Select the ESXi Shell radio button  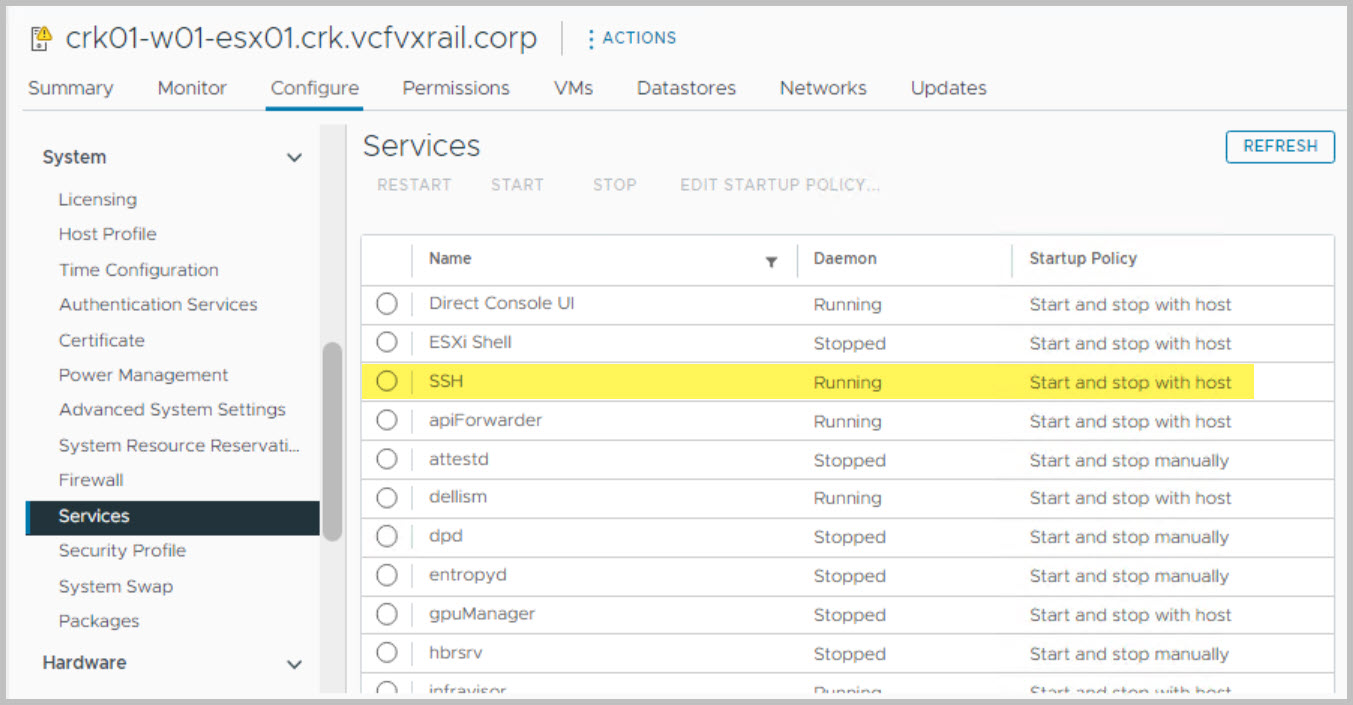387,343
